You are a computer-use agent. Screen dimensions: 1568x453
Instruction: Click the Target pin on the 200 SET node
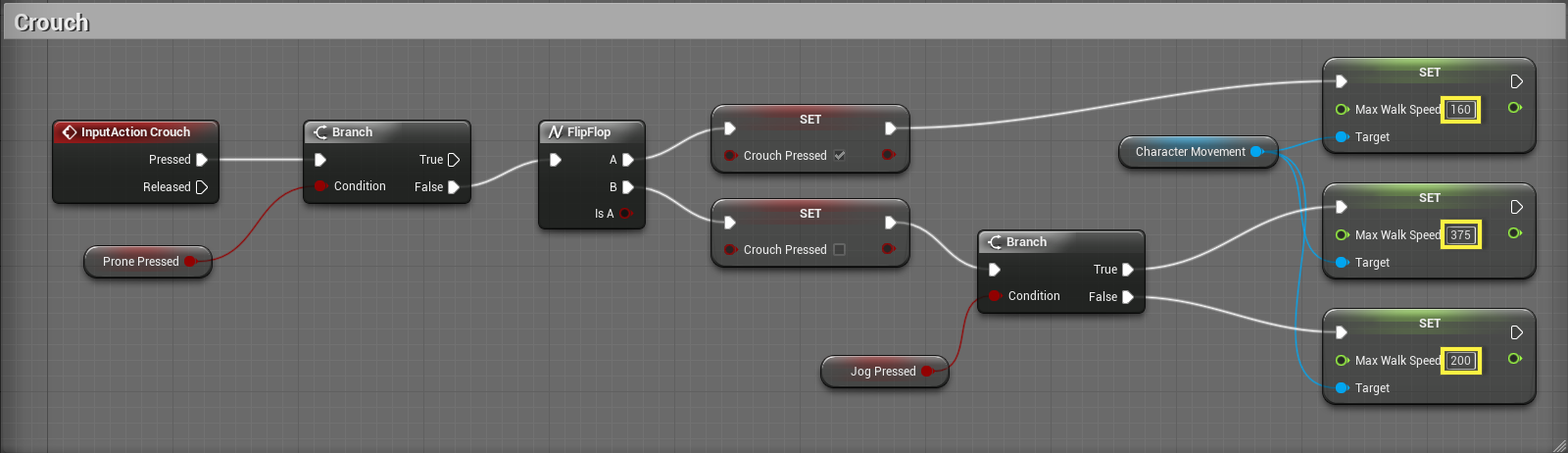(1343, 388)
